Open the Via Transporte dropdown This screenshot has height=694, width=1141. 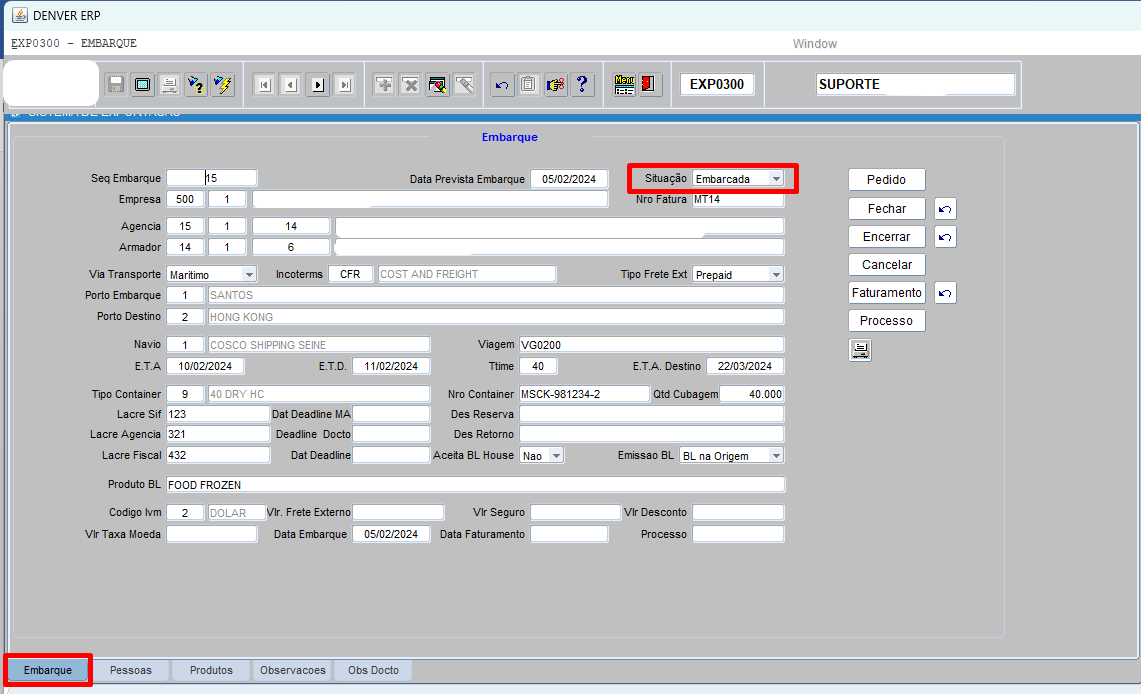211,274
